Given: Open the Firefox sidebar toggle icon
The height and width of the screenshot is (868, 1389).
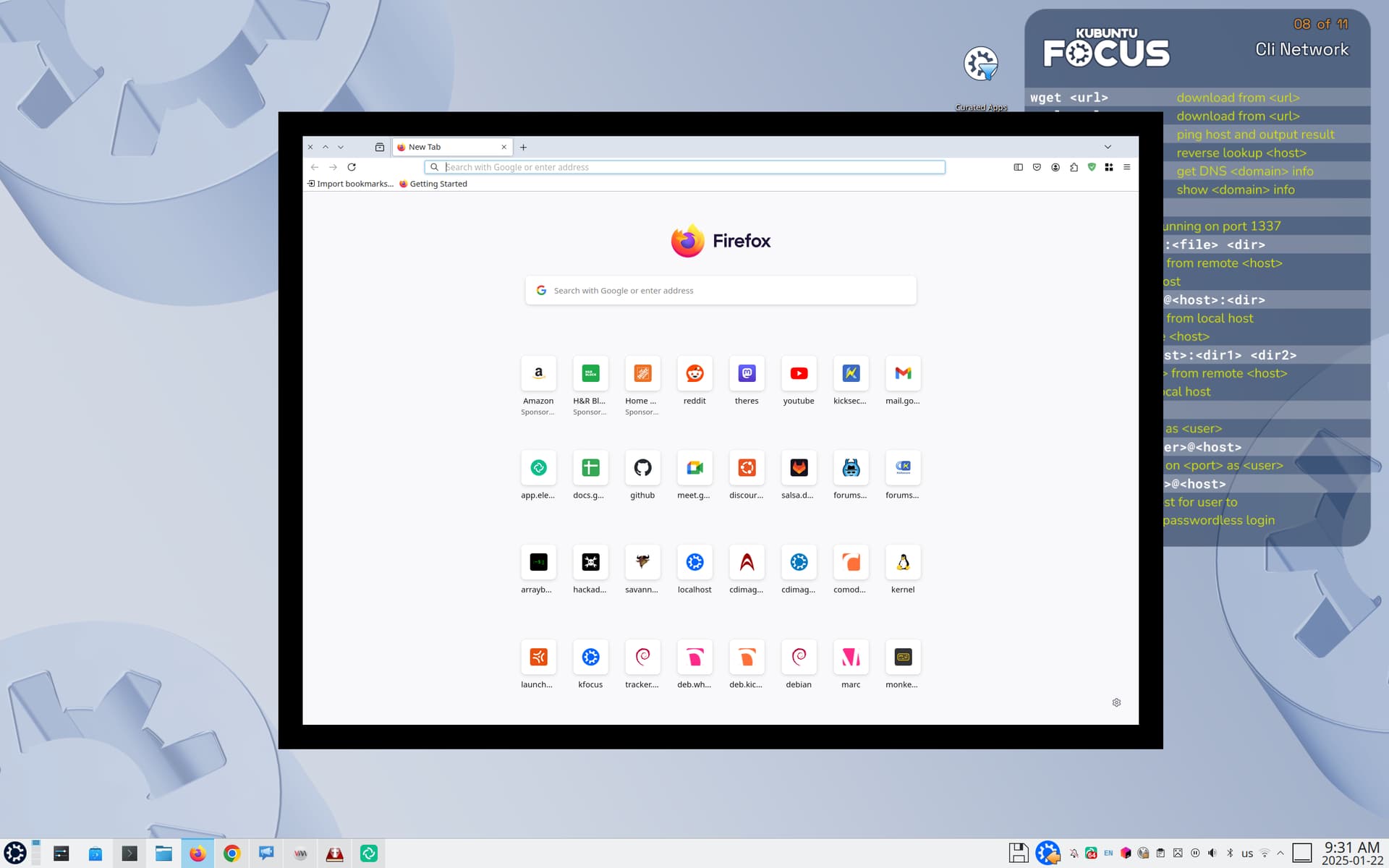Looking at the screenshot, I should (1018, 167).
